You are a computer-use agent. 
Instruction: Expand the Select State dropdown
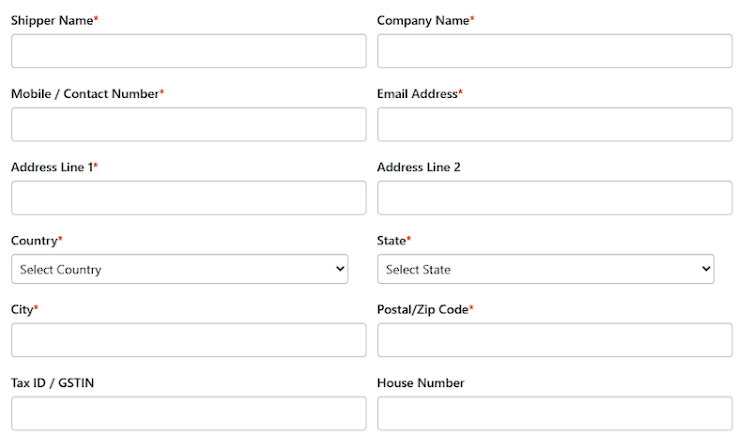coord(545,269)
